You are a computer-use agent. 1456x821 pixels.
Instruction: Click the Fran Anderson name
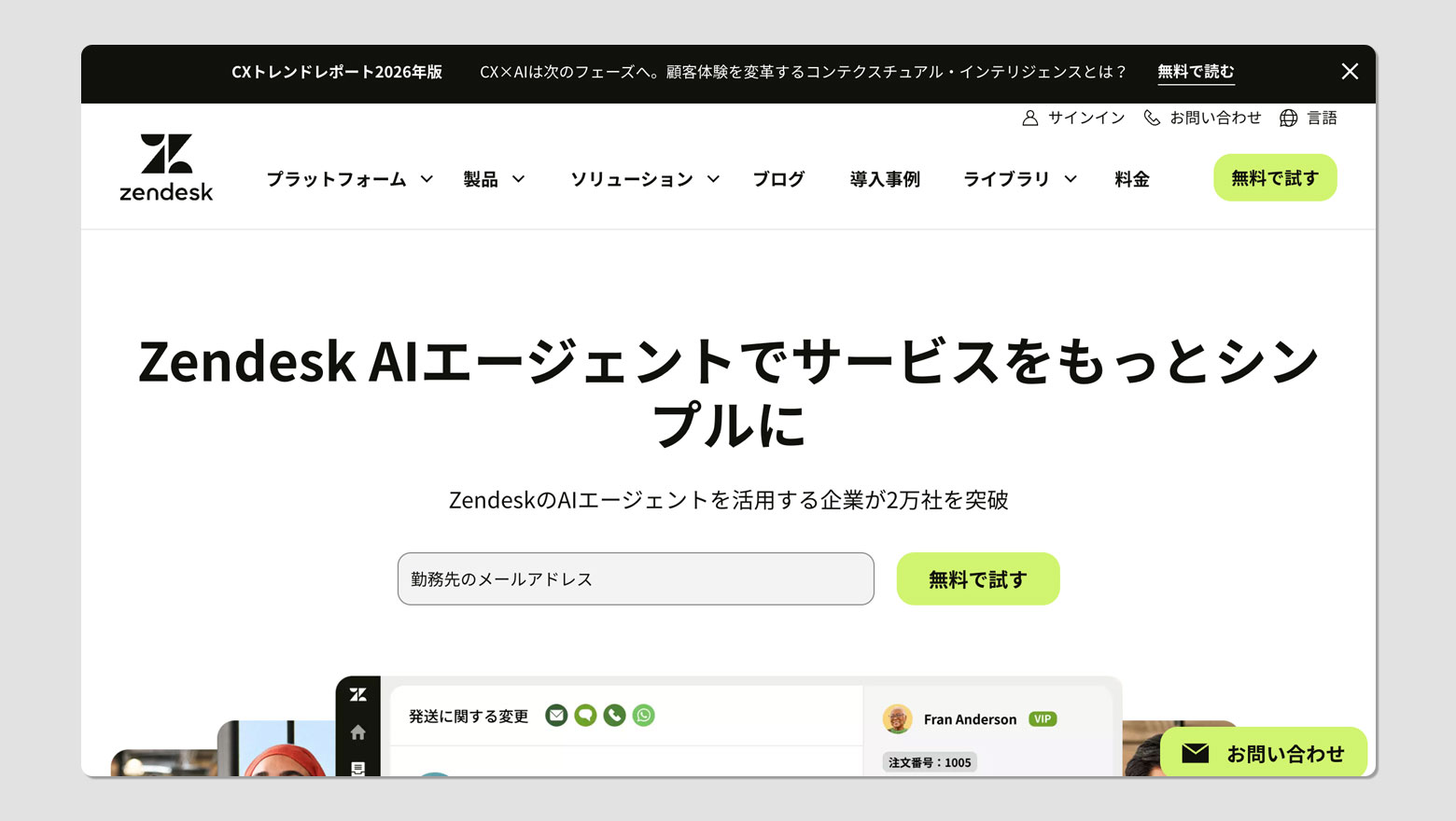pos(970,719)
